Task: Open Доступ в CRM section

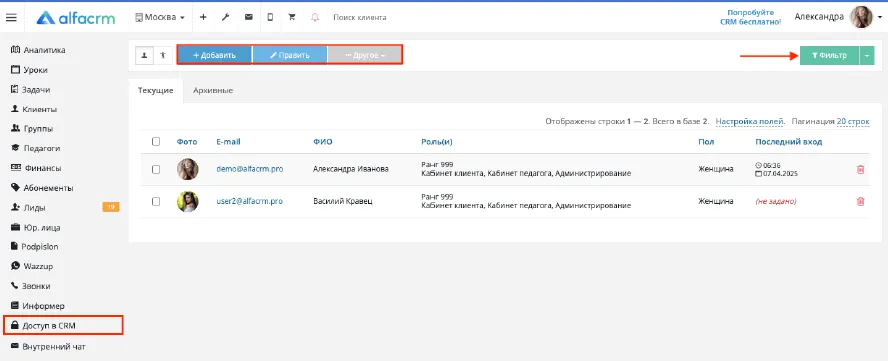Action: [63, 326]
